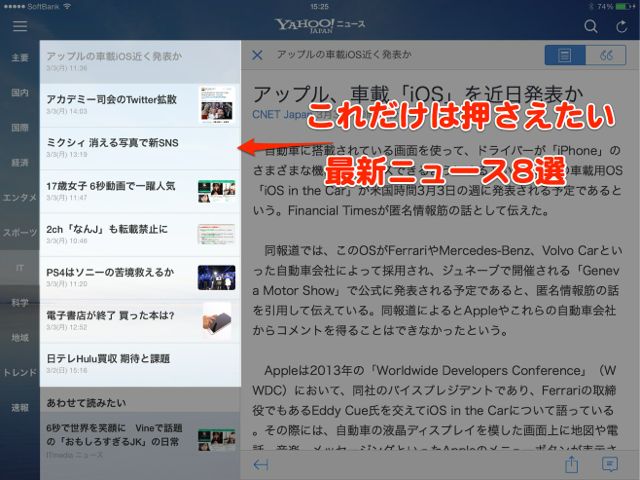Tap the article header title text
Image resolution: width=640 pixels, height=480 pixels.
(x=344, y=55)
